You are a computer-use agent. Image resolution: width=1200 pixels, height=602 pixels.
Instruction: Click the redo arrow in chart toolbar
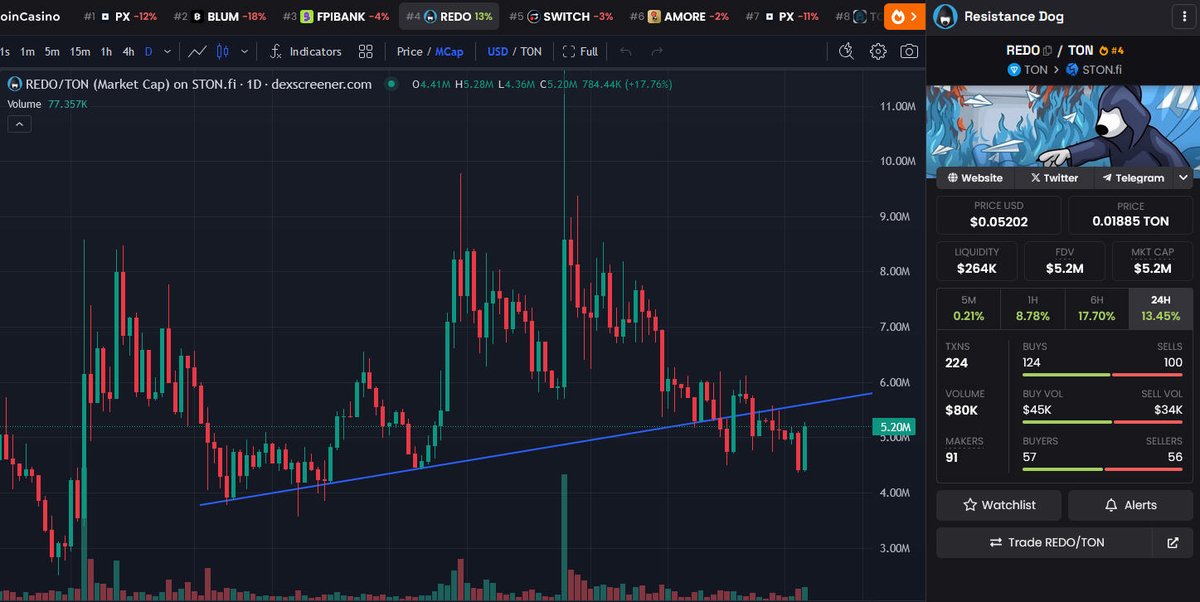(x=657, y=51)
